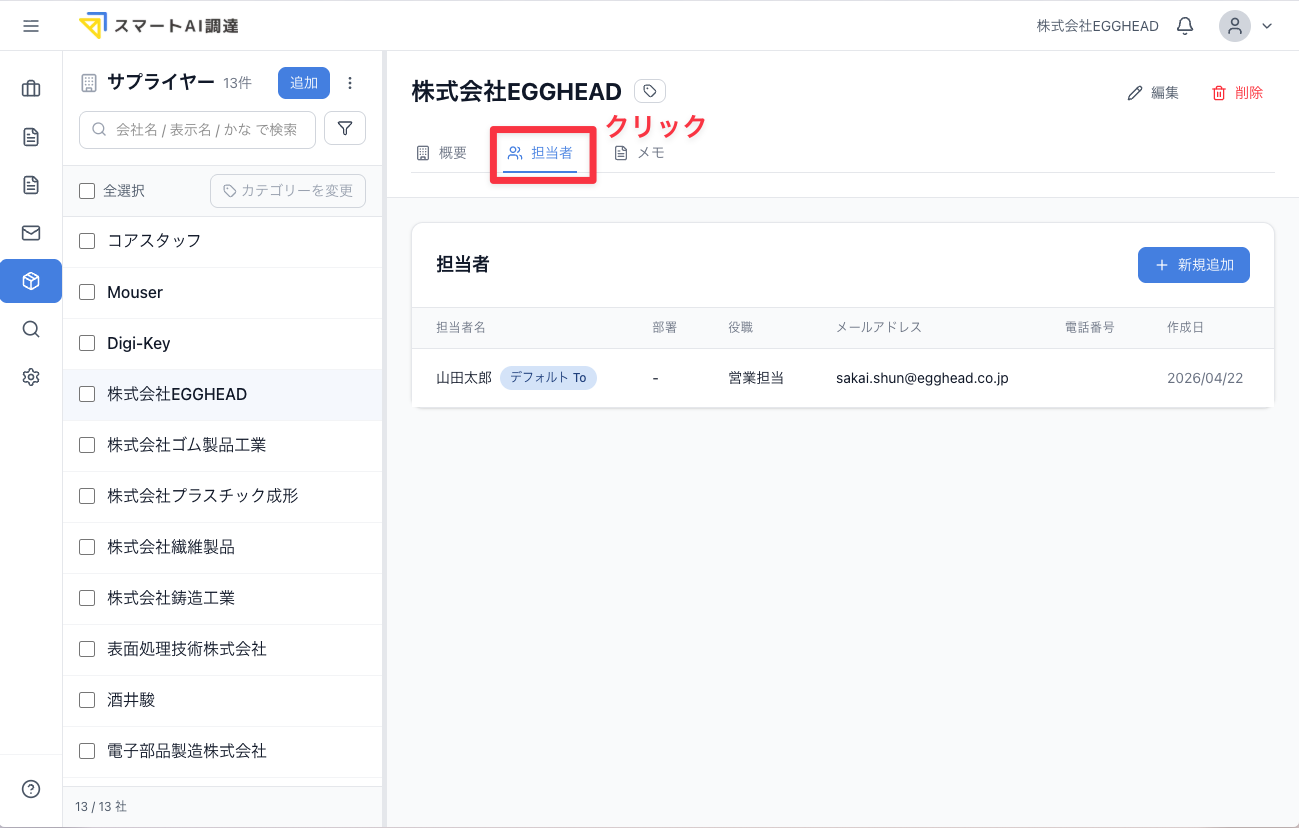1299x828 pixels.
Task: Switch to the メモ tab
Action: click(639, 153)
